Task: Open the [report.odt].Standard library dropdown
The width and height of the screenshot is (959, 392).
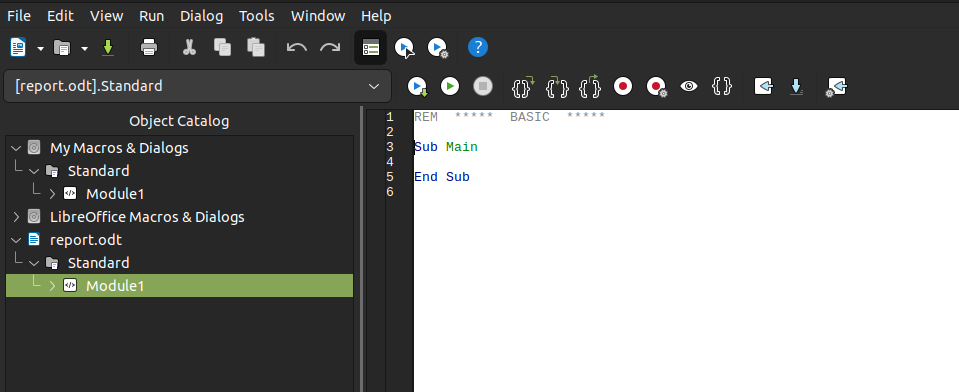Action: 197,86
